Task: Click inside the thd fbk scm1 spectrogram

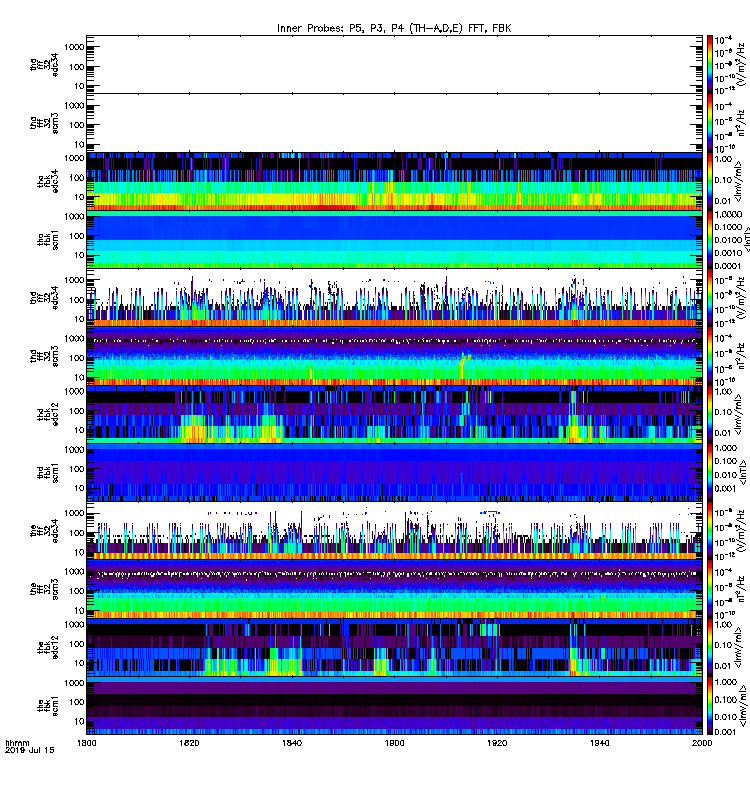Action: (394, 472)
